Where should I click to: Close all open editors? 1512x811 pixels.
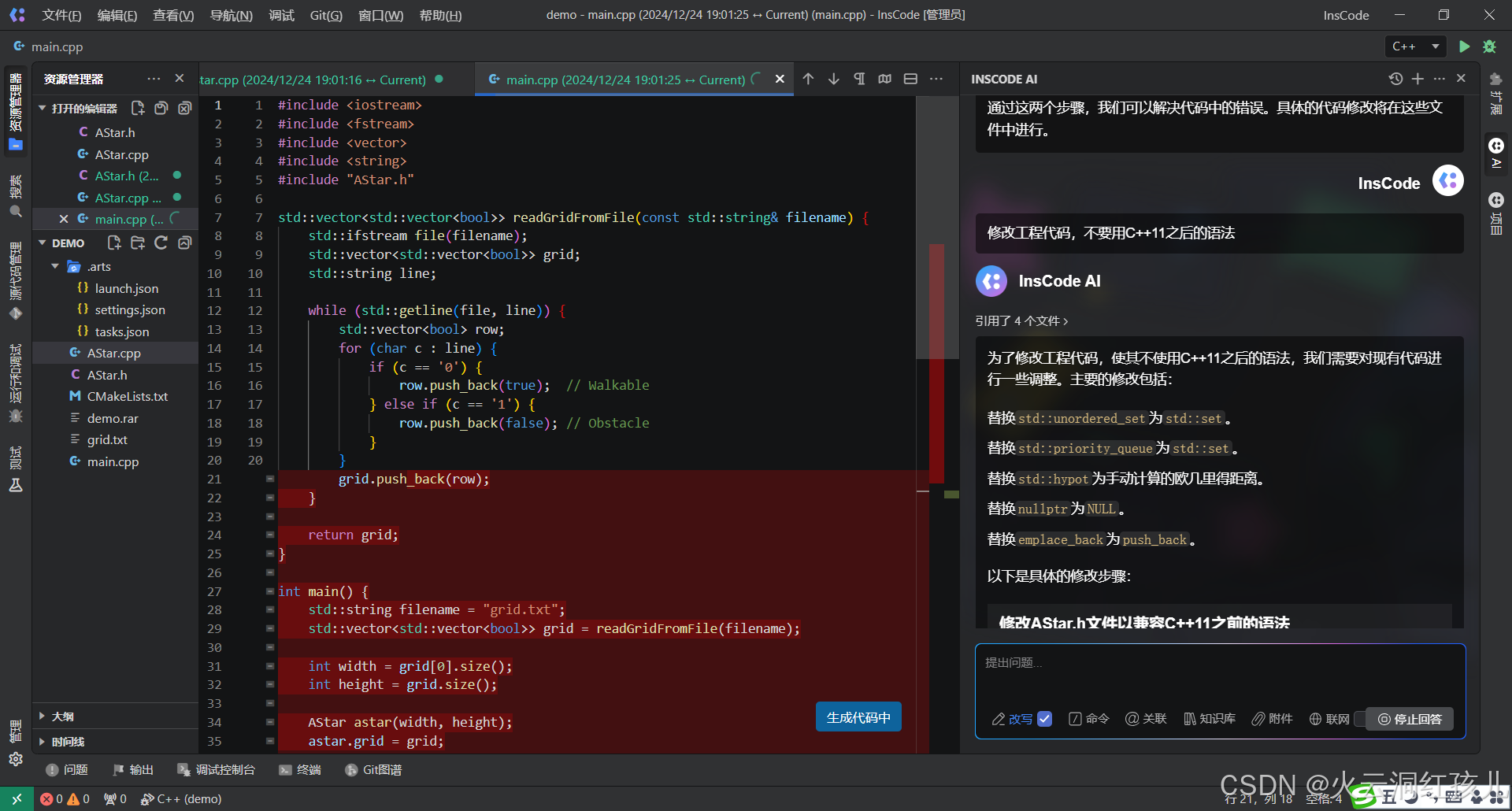pyautogui.click(x=185, y=109)
